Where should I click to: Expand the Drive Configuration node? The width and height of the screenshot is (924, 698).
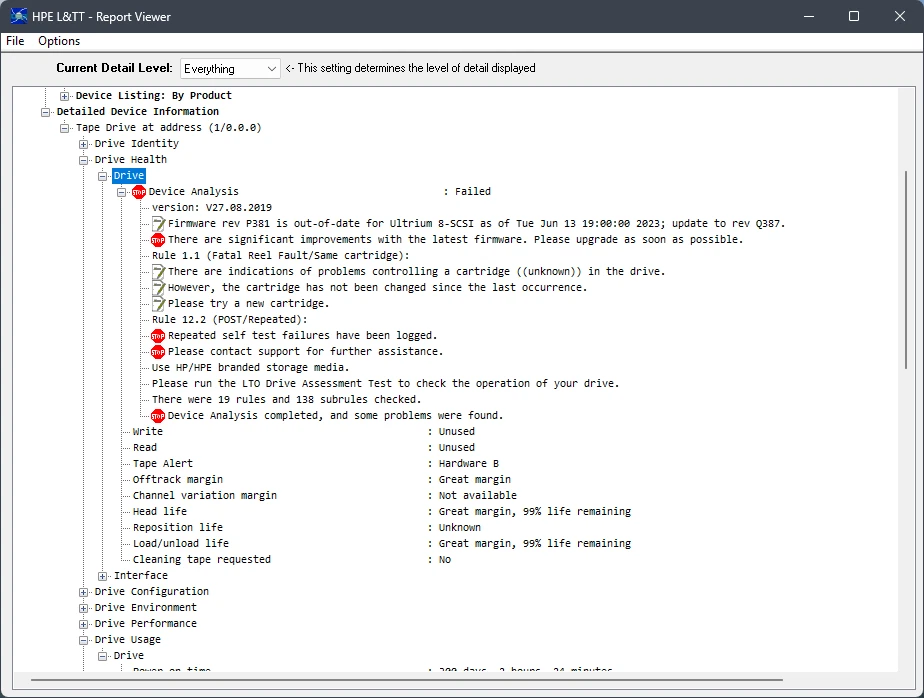click(x=84, y=592)
